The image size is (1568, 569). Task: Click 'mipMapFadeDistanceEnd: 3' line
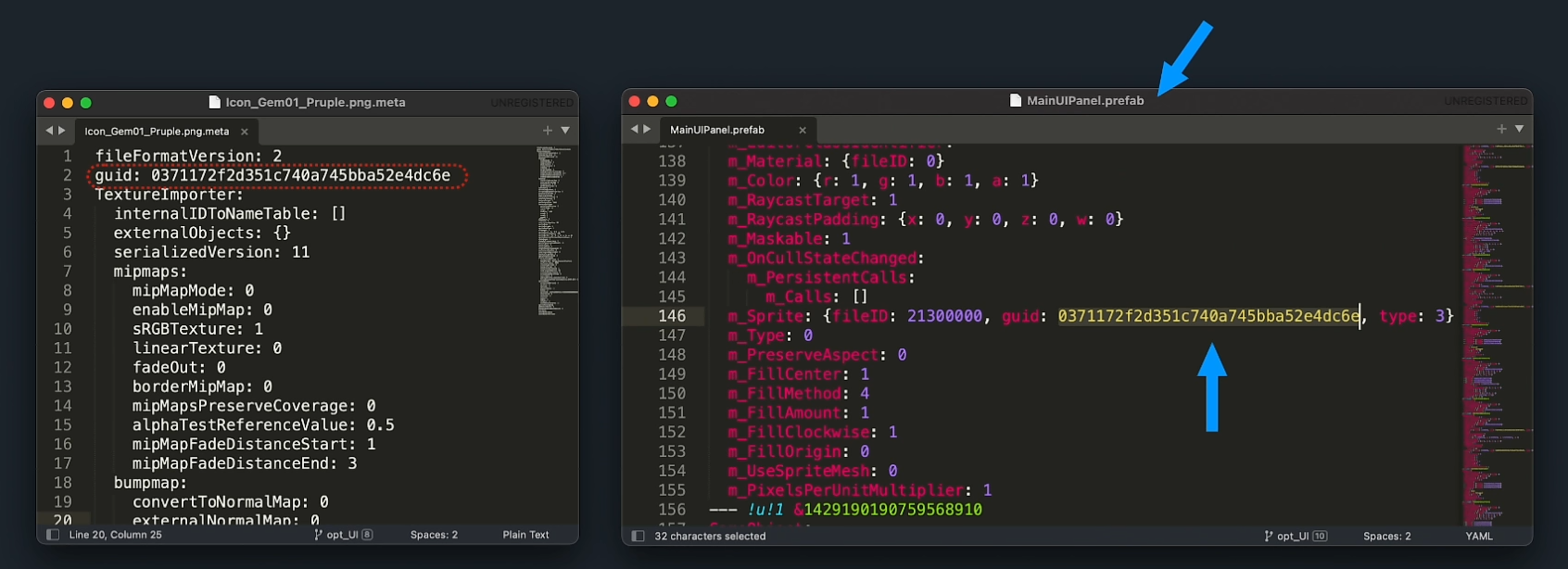coord(245,463)
